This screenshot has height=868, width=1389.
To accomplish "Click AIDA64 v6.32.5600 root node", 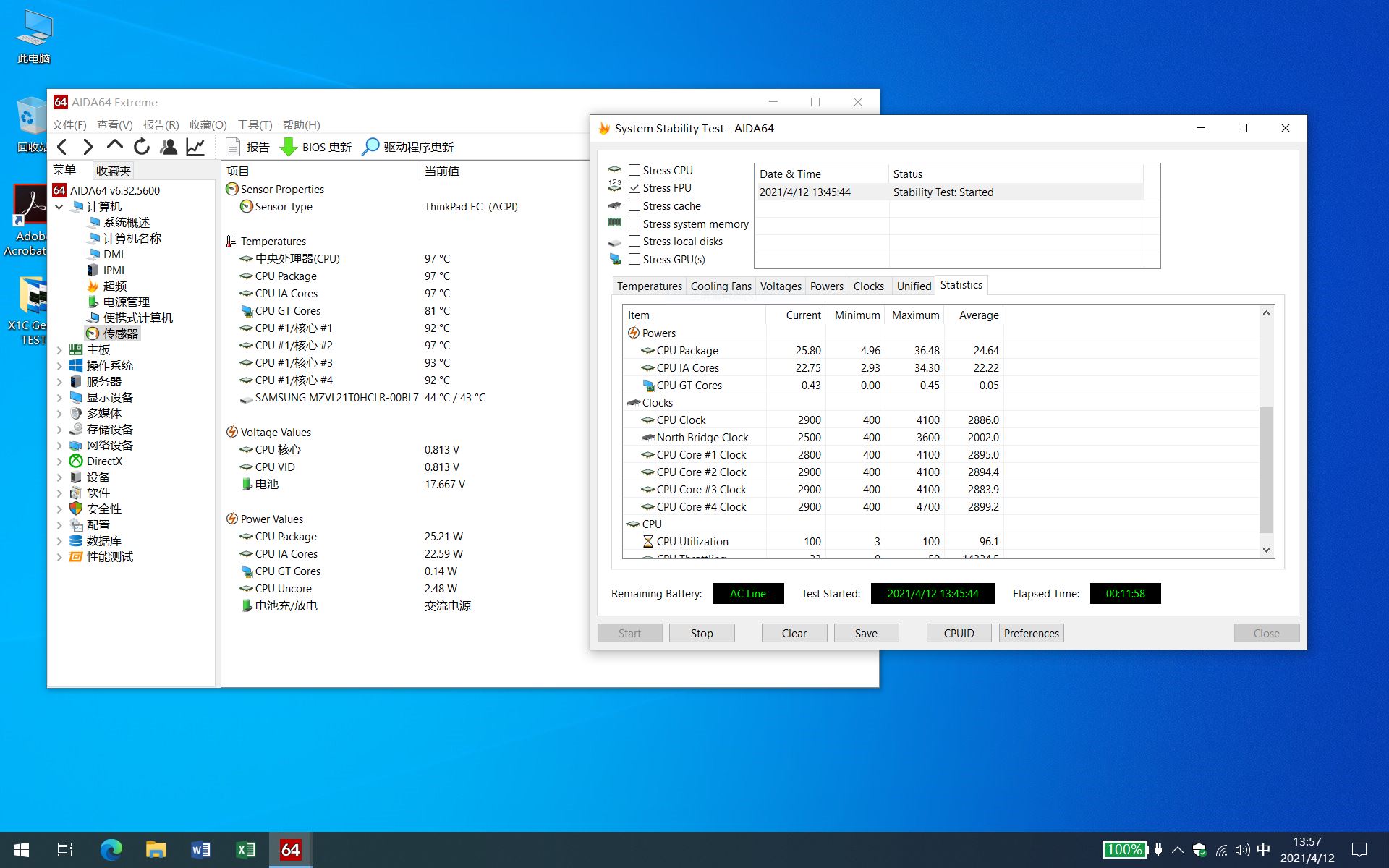I will pos(106,190).
